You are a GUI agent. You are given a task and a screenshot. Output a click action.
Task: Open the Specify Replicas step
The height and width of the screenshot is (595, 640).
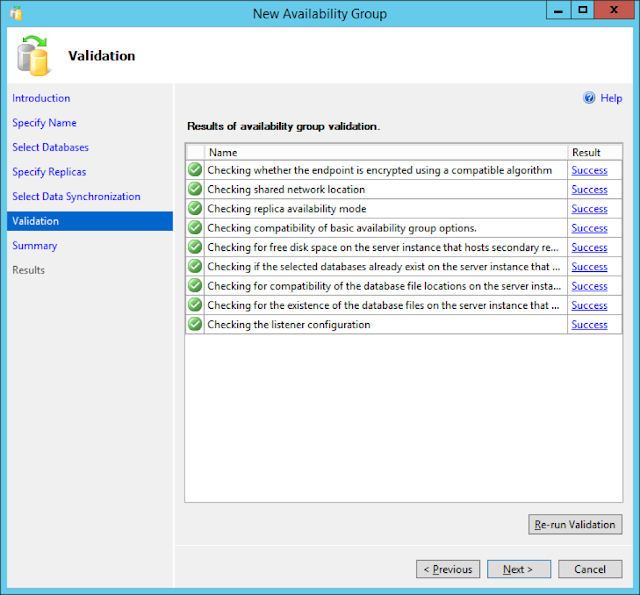tap(49, 172)
